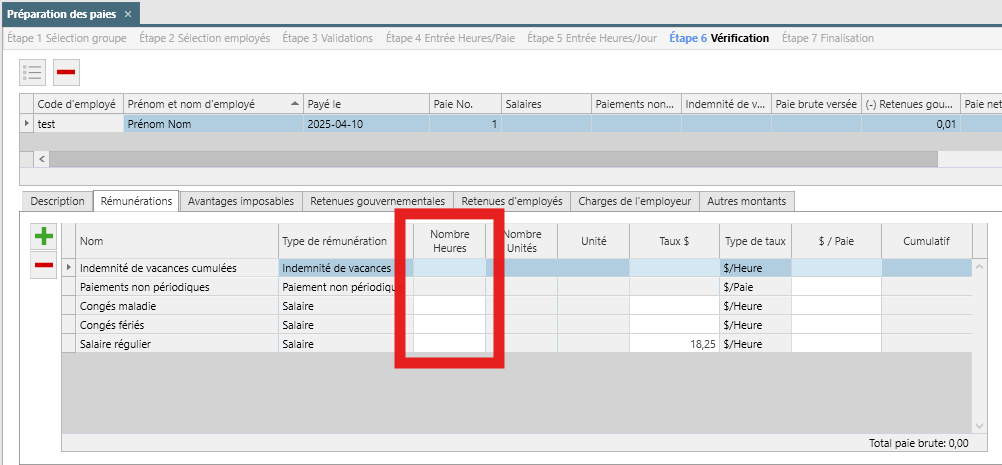The height and width of the screenshot is (465, 1002).
Task: Click Nombre Heures field for Congés fériés
Action: (449, 324)
